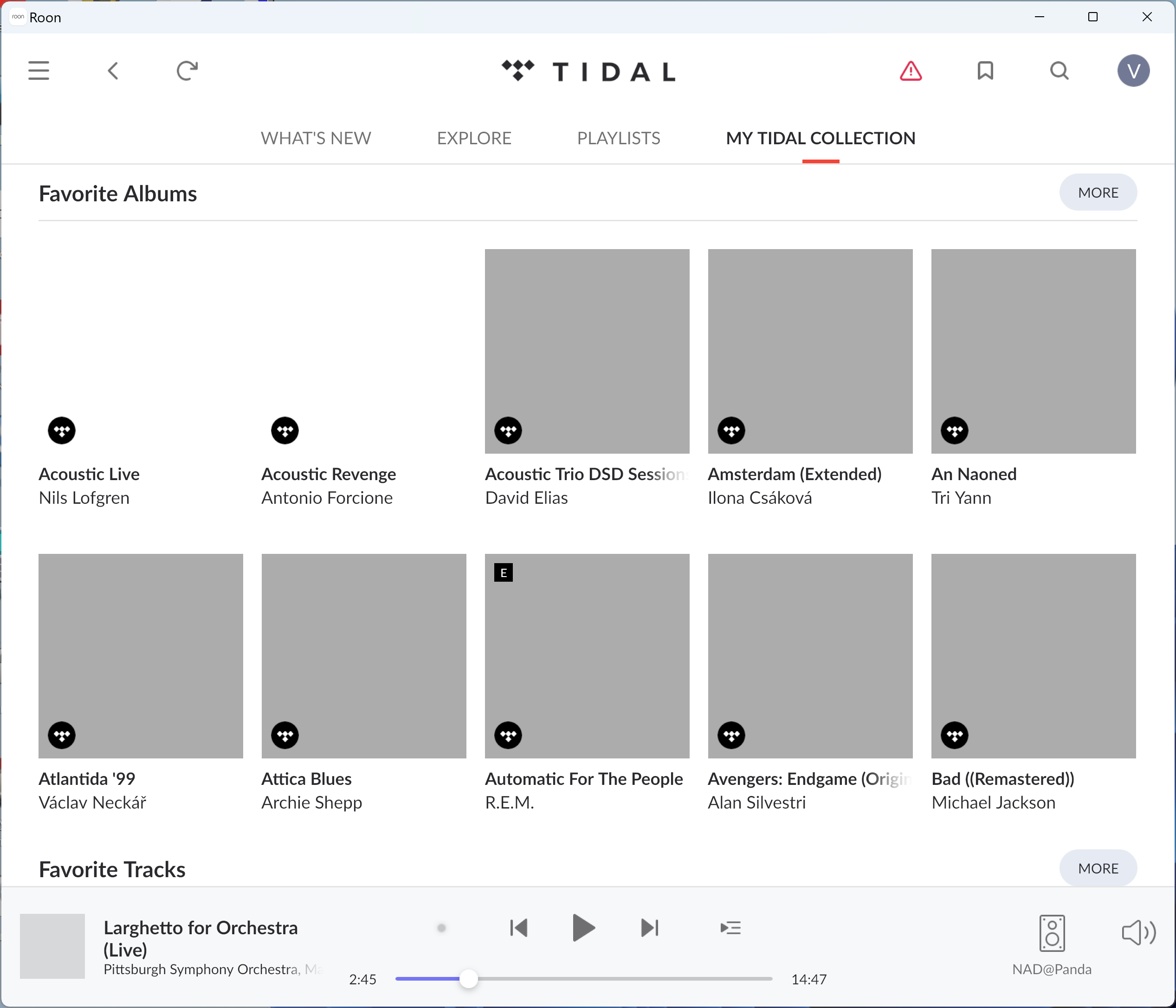
Task: Skip to the next track
Action: [649, 928]
